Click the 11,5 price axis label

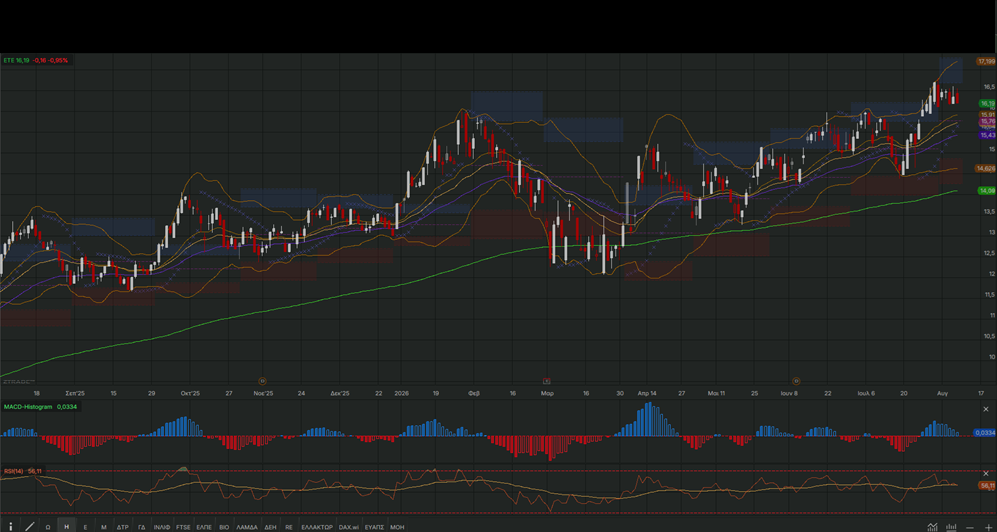point(988,295)
